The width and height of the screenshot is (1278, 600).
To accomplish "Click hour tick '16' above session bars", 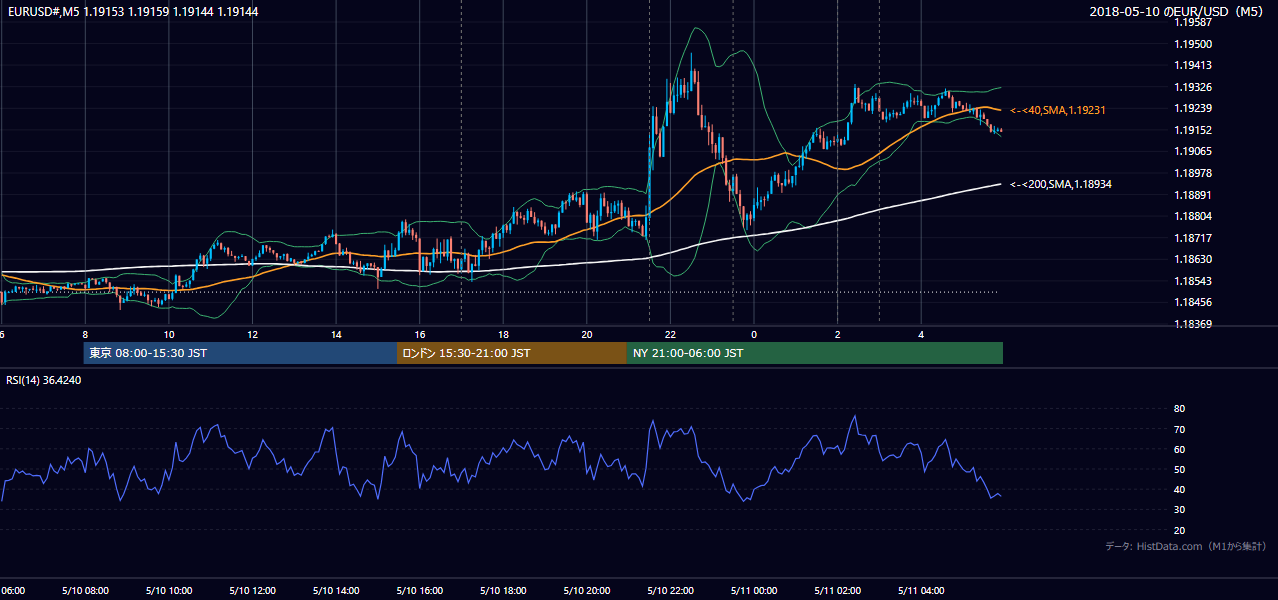I will point(420,335).
